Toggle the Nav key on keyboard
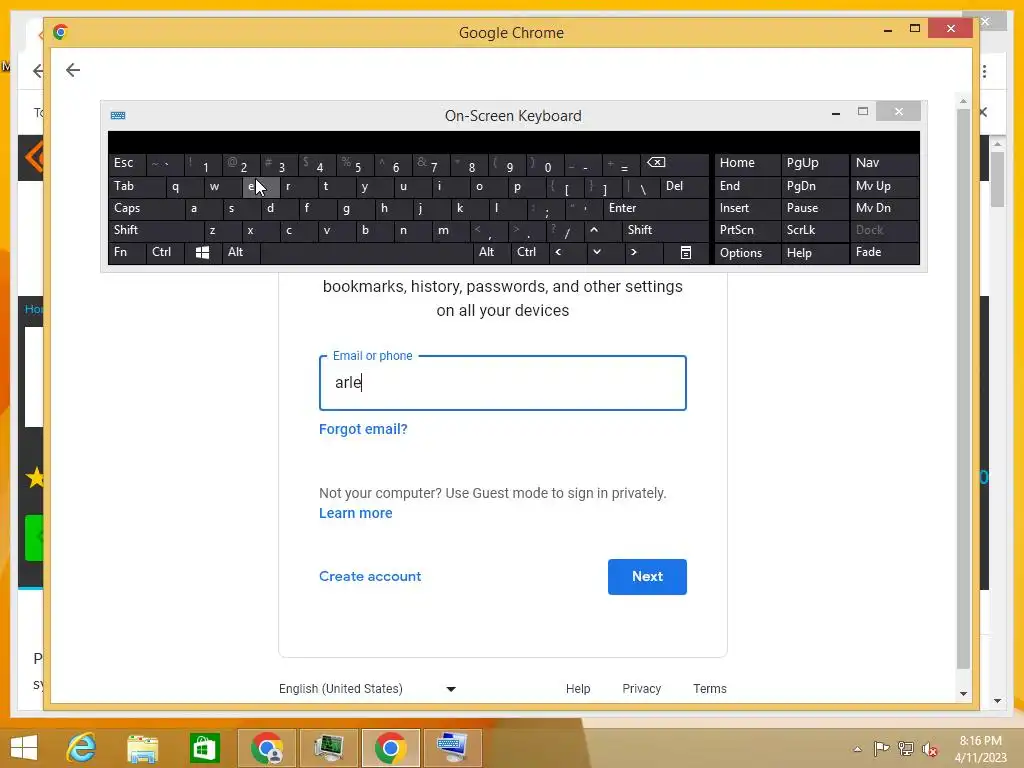 coord(884,163)
